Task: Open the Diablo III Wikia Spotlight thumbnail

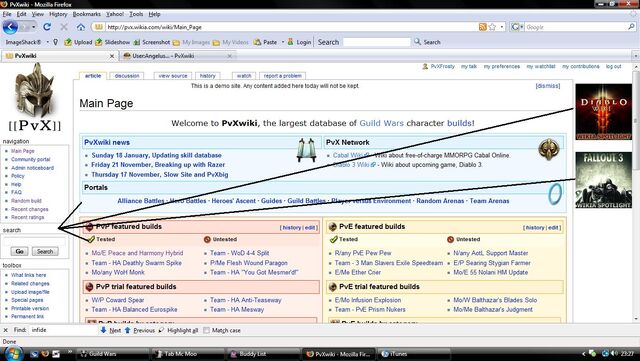Action: [x=603, y=112]
